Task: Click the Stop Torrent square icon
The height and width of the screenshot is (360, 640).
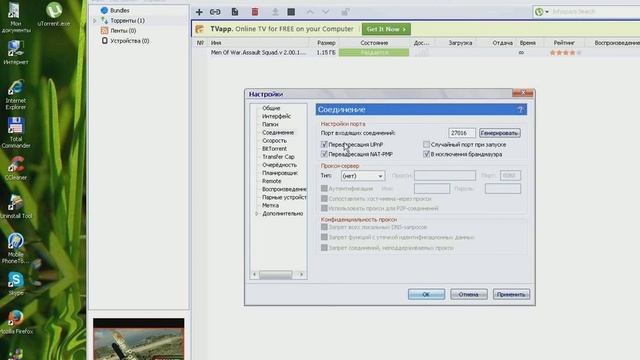Action: point(291,12)
